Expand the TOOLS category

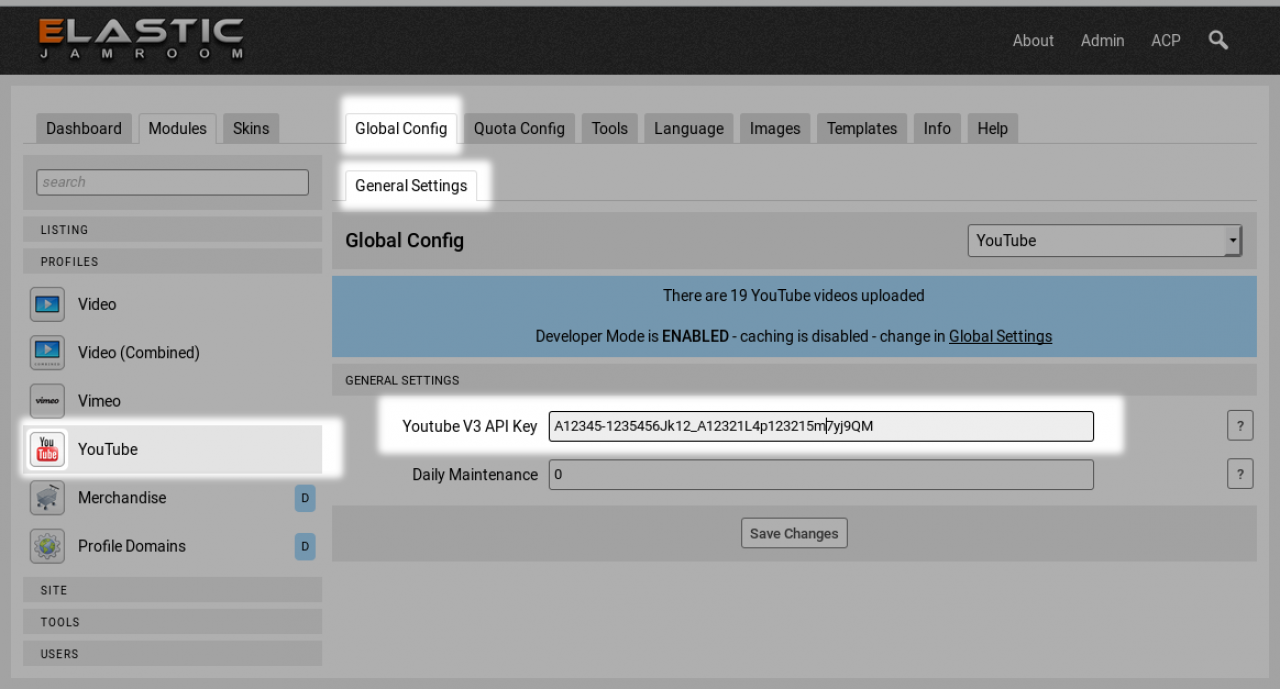[172, 622]
